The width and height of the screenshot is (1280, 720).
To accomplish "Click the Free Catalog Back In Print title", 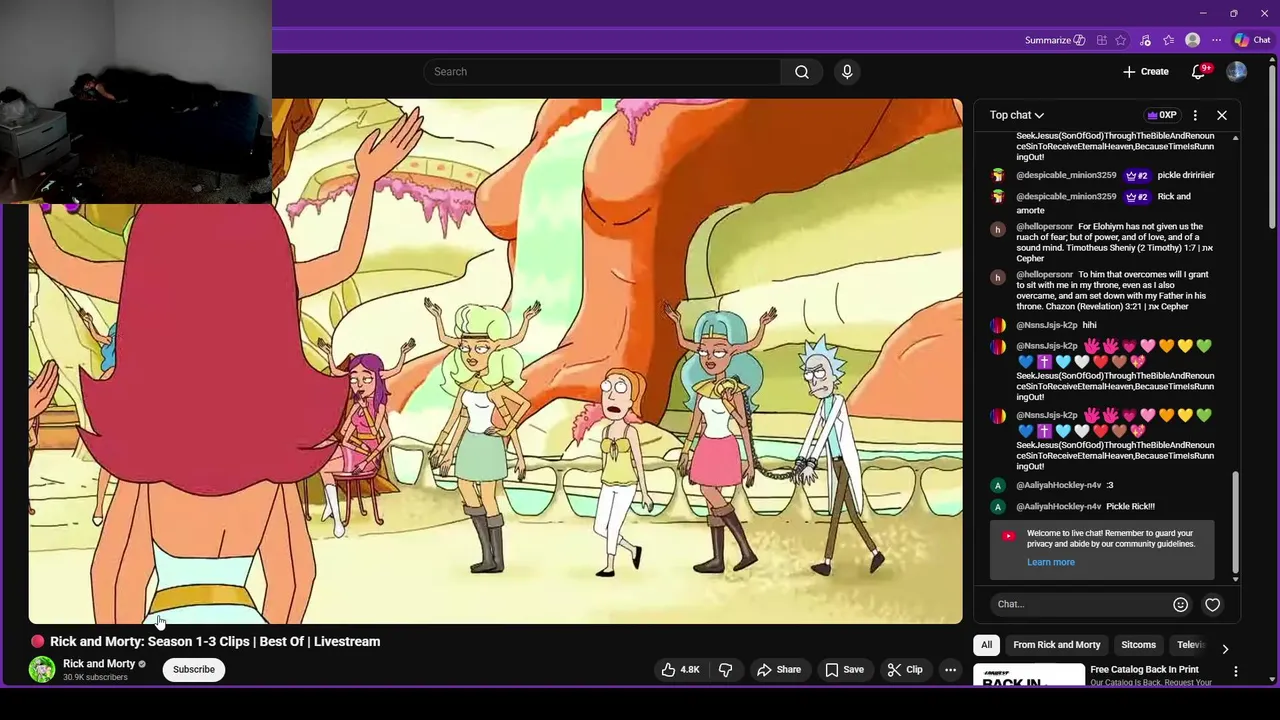I will point(1144,670).
